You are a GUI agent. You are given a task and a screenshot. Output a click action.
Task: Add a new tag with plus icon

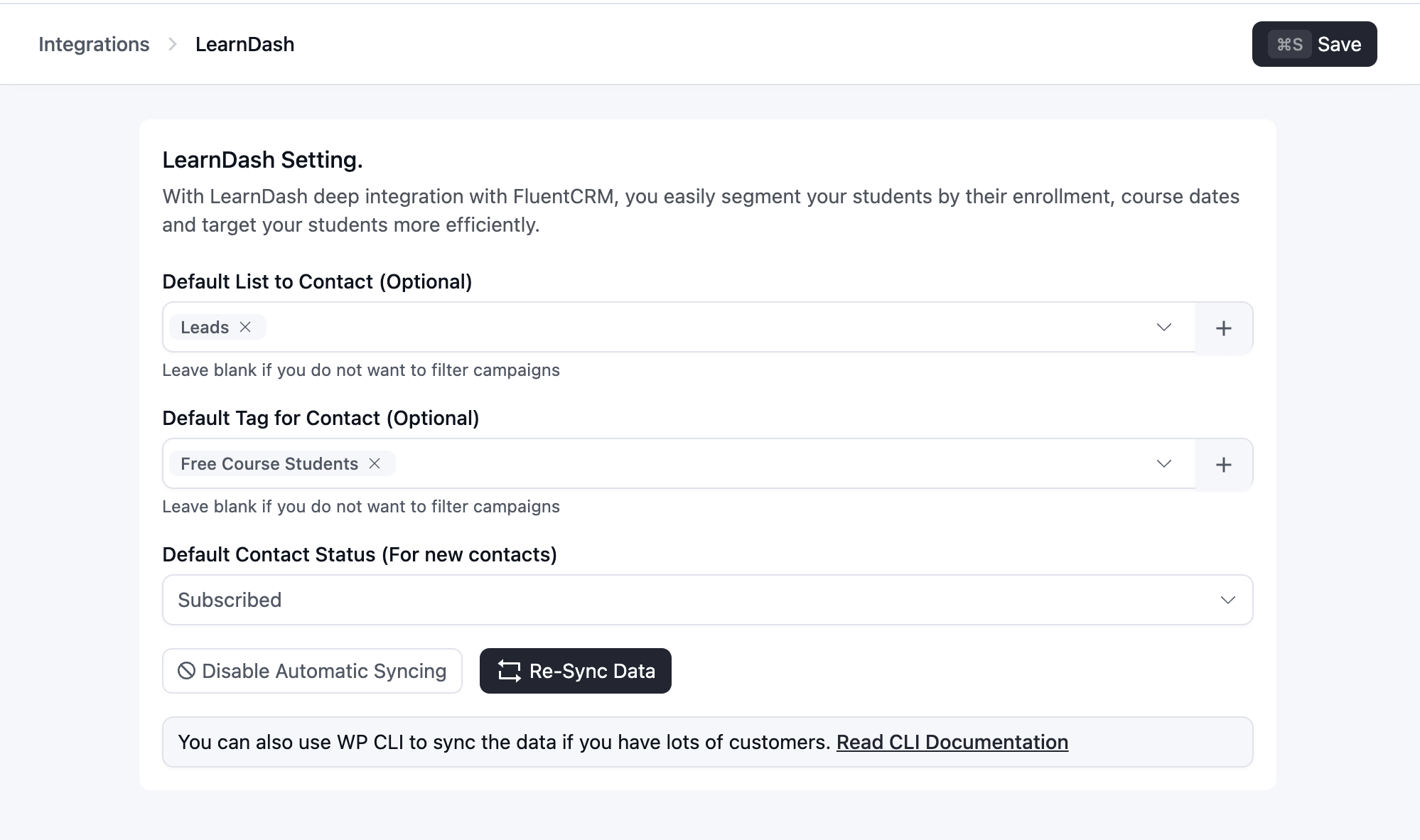pyautogui.click(x=1224, y=464)
